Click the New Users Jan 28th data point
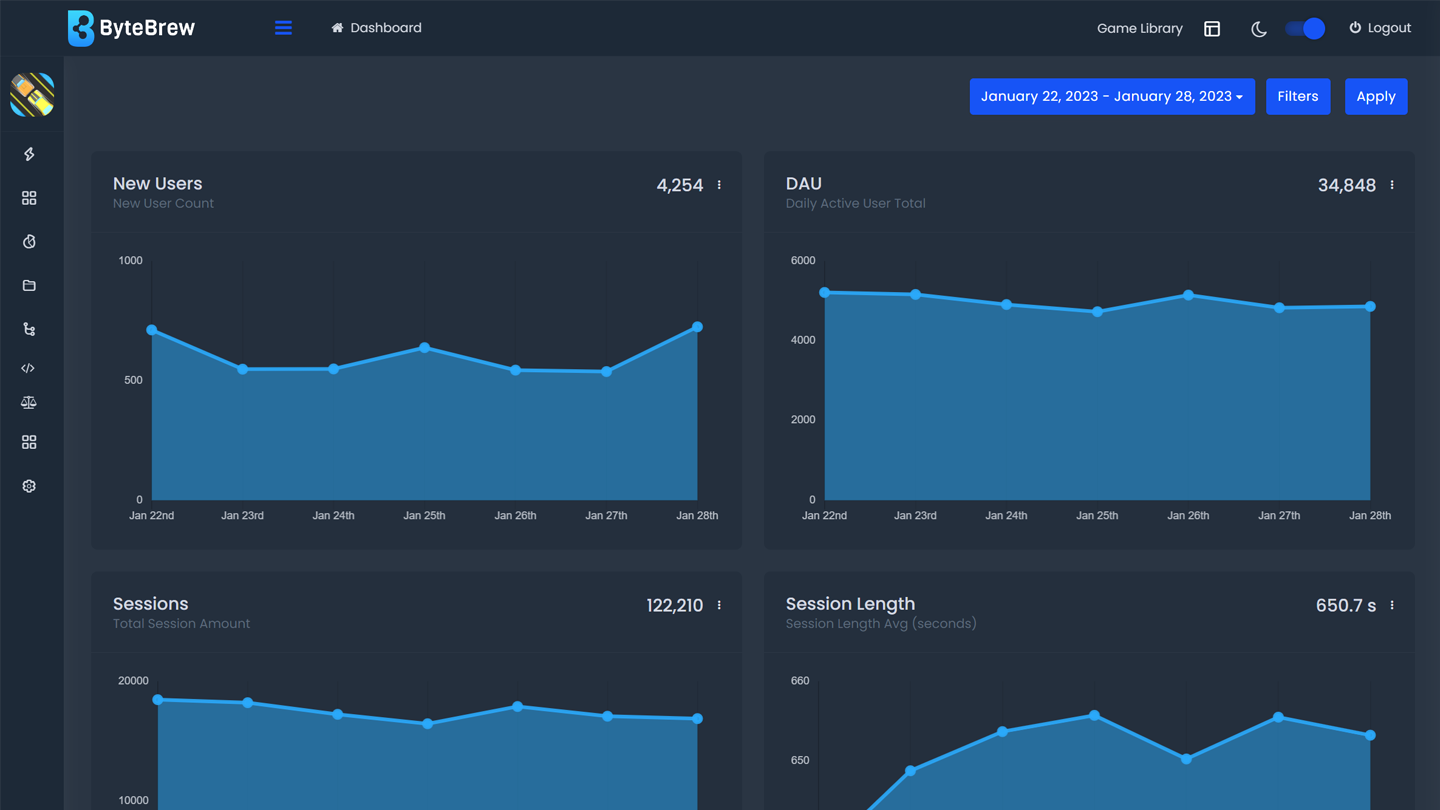Screen dimensions: 1440x810 coord(697,327)
